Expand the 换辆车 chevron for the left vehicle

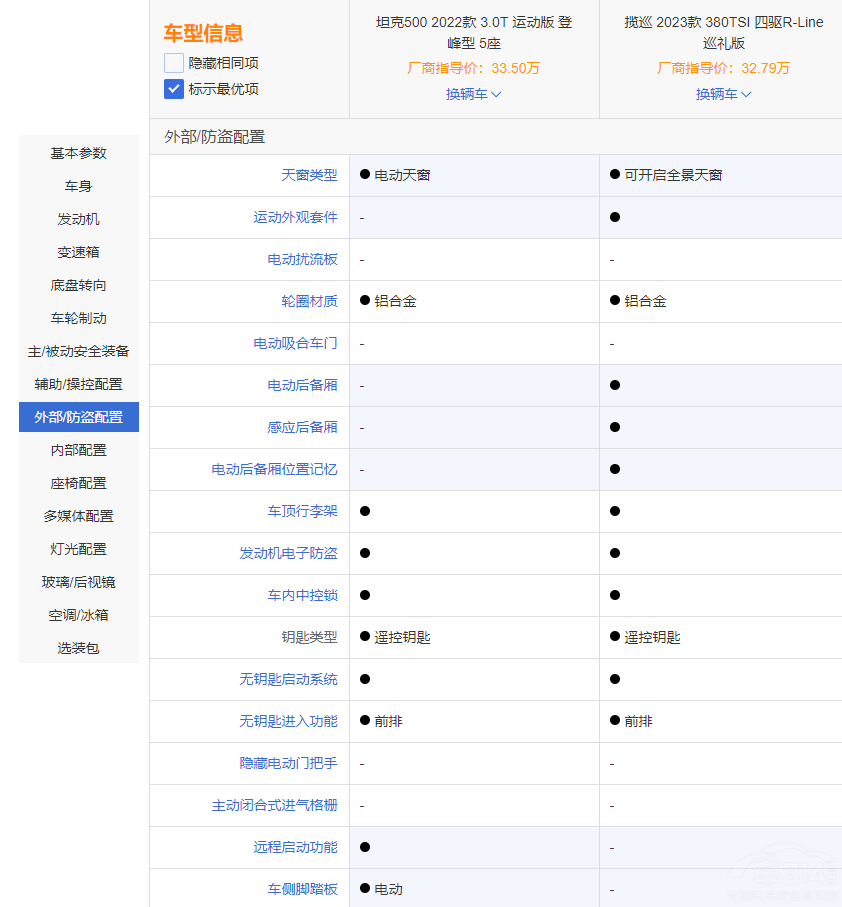[497, 95]
